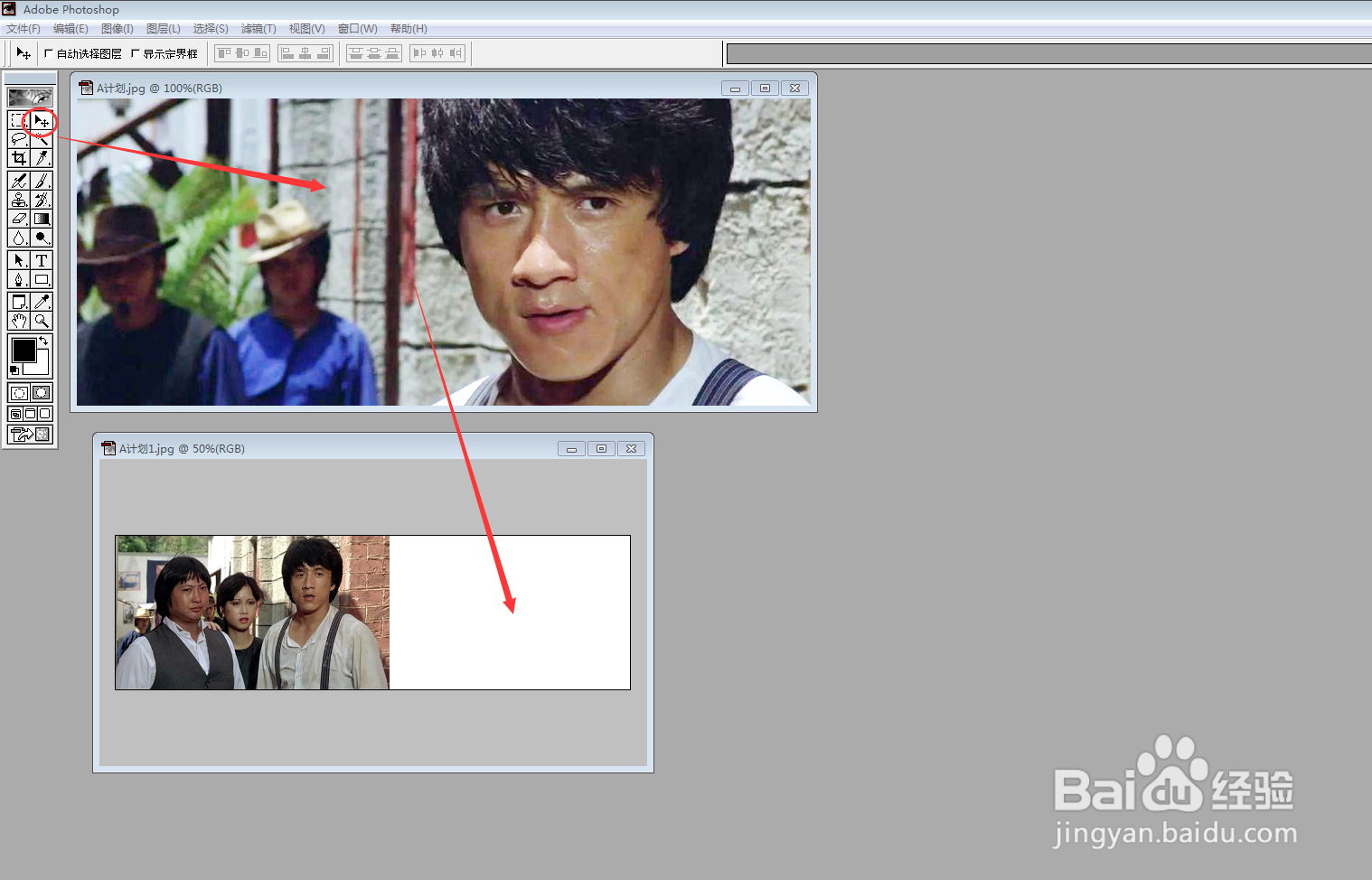The image size is (1372, 880).
Task: Click Align left edges button
Action: (x=287, y=53)
